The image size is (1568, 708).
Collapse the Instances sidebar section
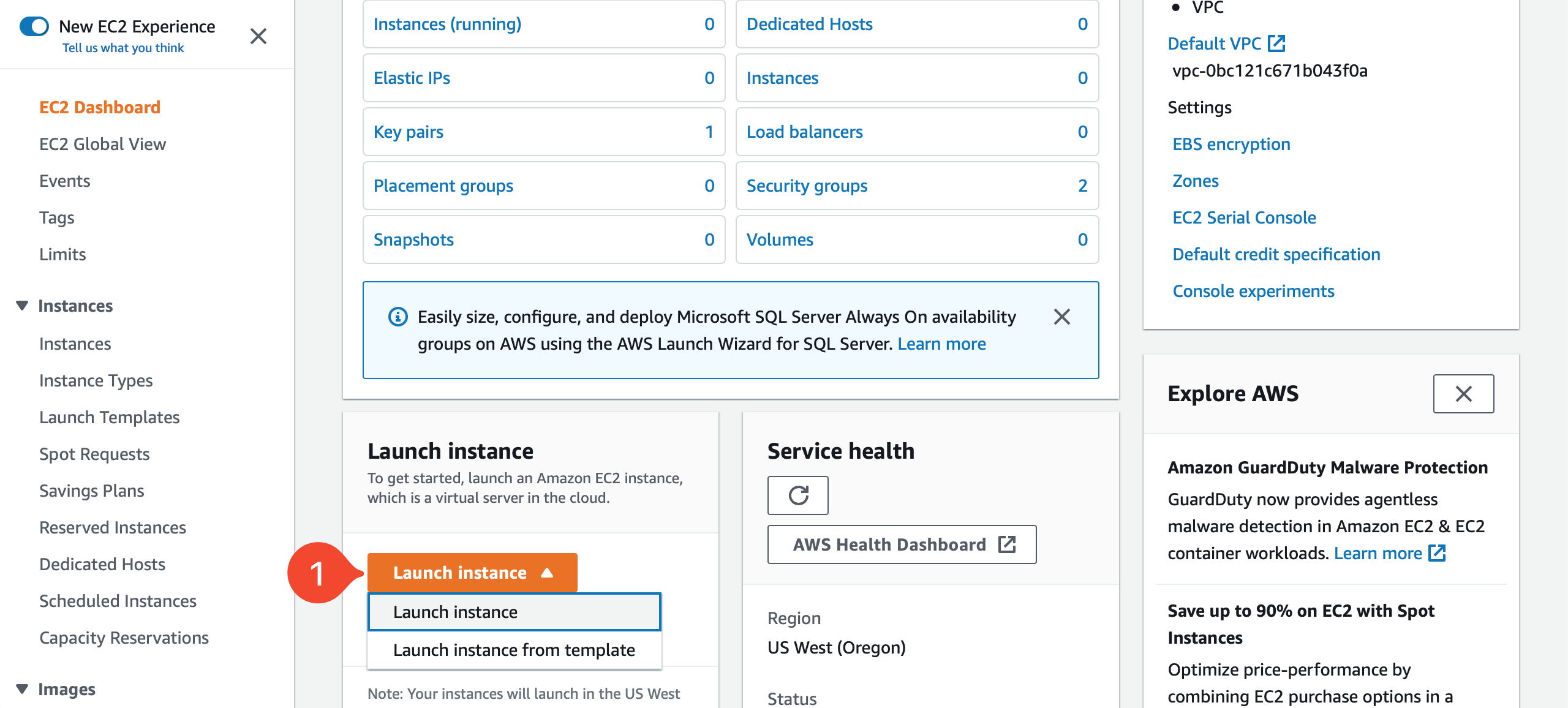click(x=22, y=306)
